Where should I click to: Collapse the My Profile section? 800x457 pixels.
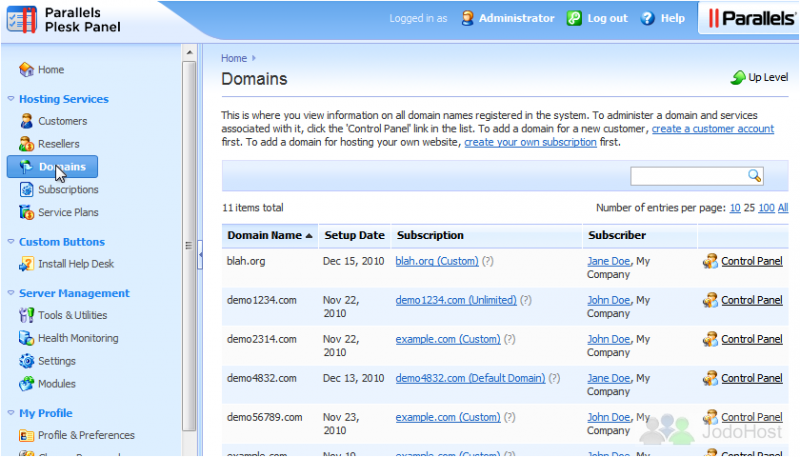click(11, 413)
